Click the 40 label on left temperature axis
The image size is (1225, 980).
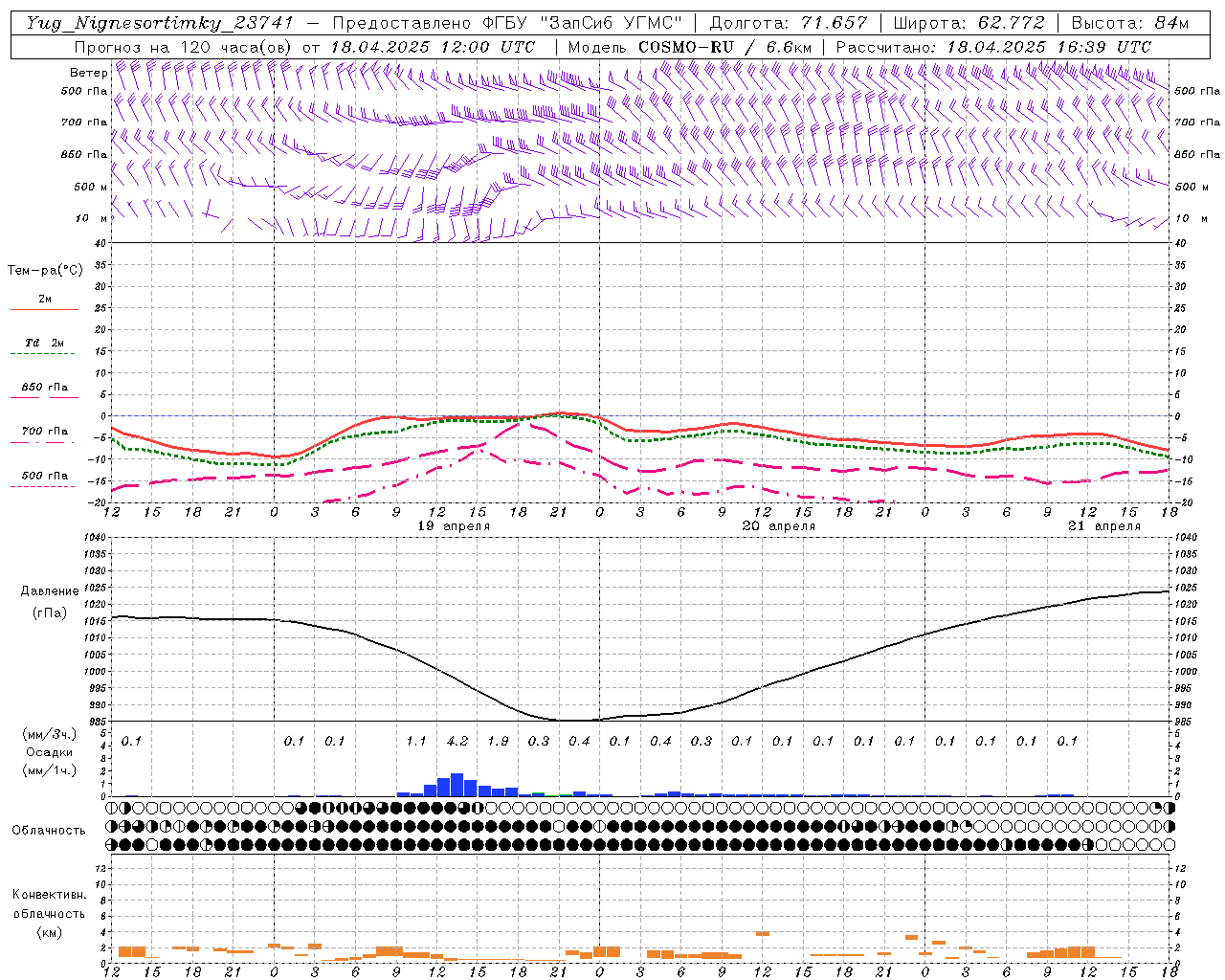tap(99, 243)
